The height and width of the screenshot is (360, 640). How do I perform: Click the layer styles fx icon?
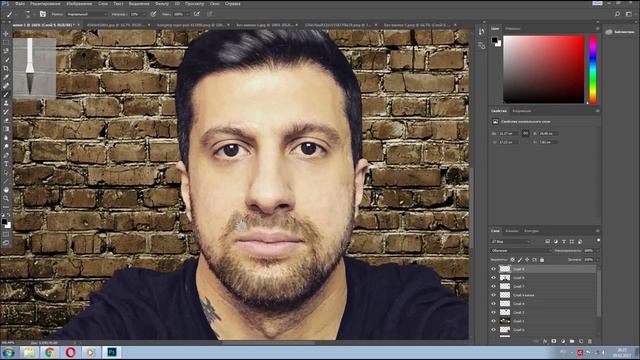pos(545,341)
